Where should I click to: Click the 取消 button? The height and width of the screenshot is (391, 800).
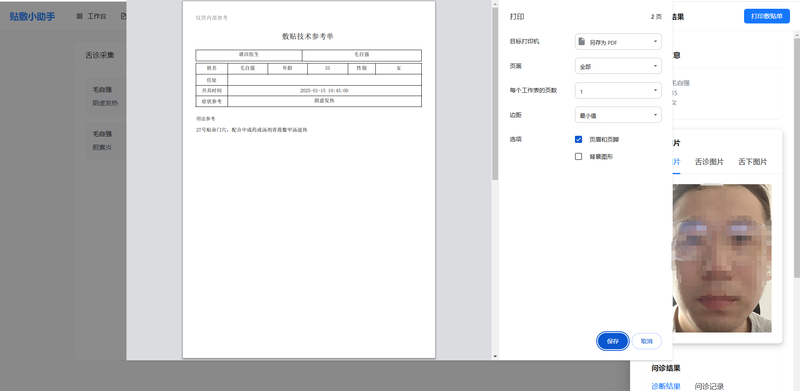coord(646,341)
